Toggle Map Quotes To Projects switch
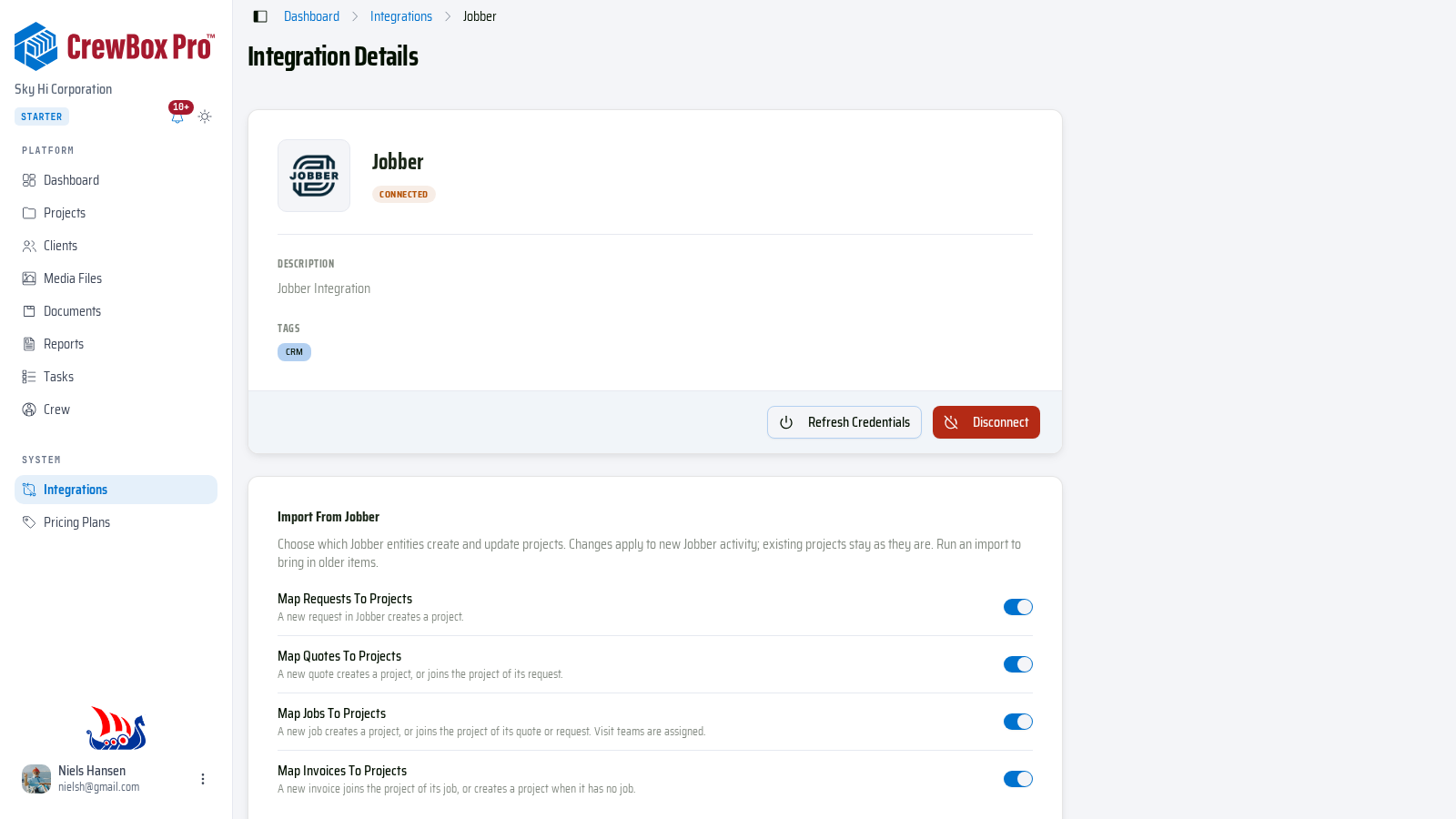The height and width of the screenshot is (819, 1456). point(1018,664)
